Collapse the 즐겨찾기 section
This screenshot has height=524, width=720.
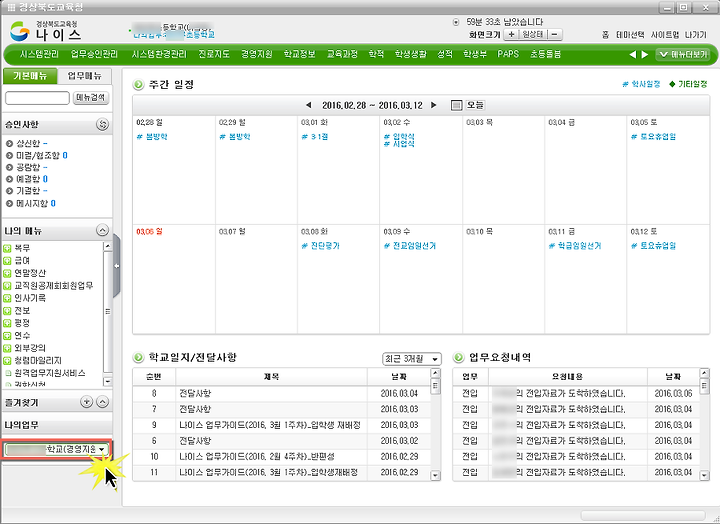click(x=102, y=402)
